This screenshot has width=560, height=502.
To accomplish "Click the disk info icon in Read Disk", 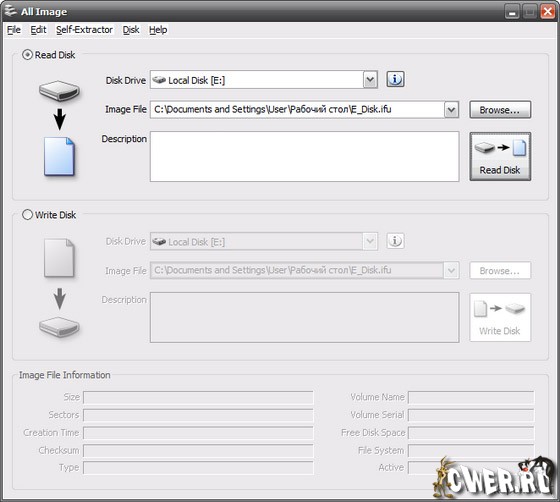I will 395,79.
